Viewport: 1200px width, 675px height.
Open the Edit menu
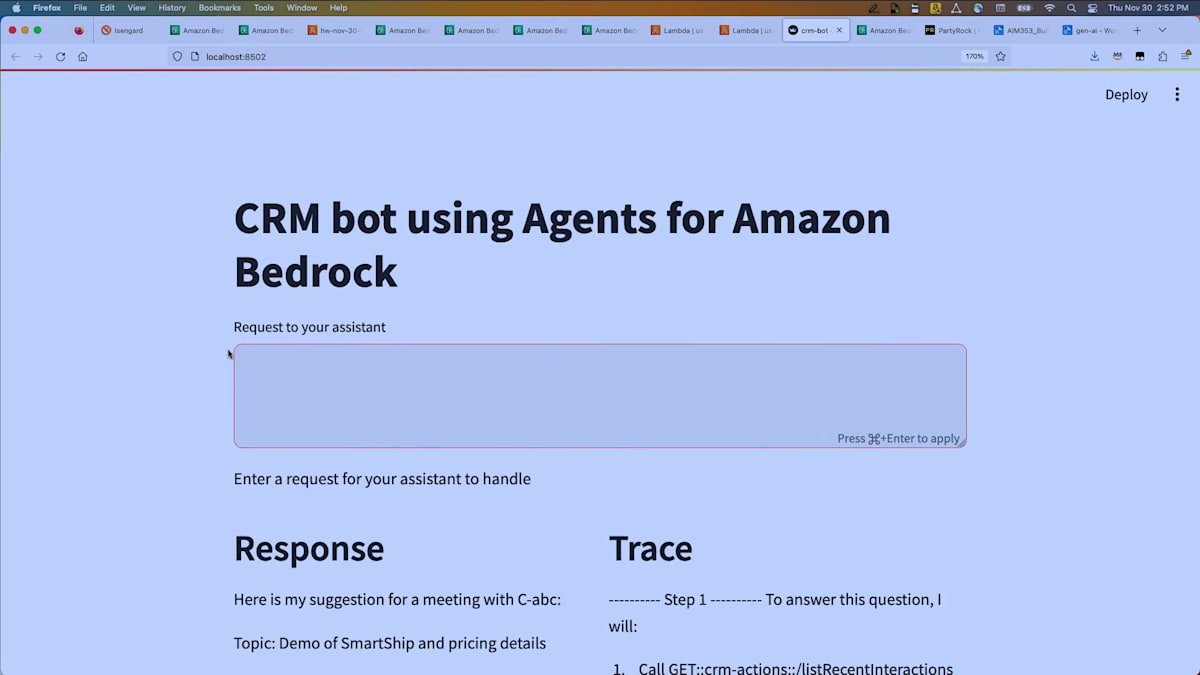107,7
